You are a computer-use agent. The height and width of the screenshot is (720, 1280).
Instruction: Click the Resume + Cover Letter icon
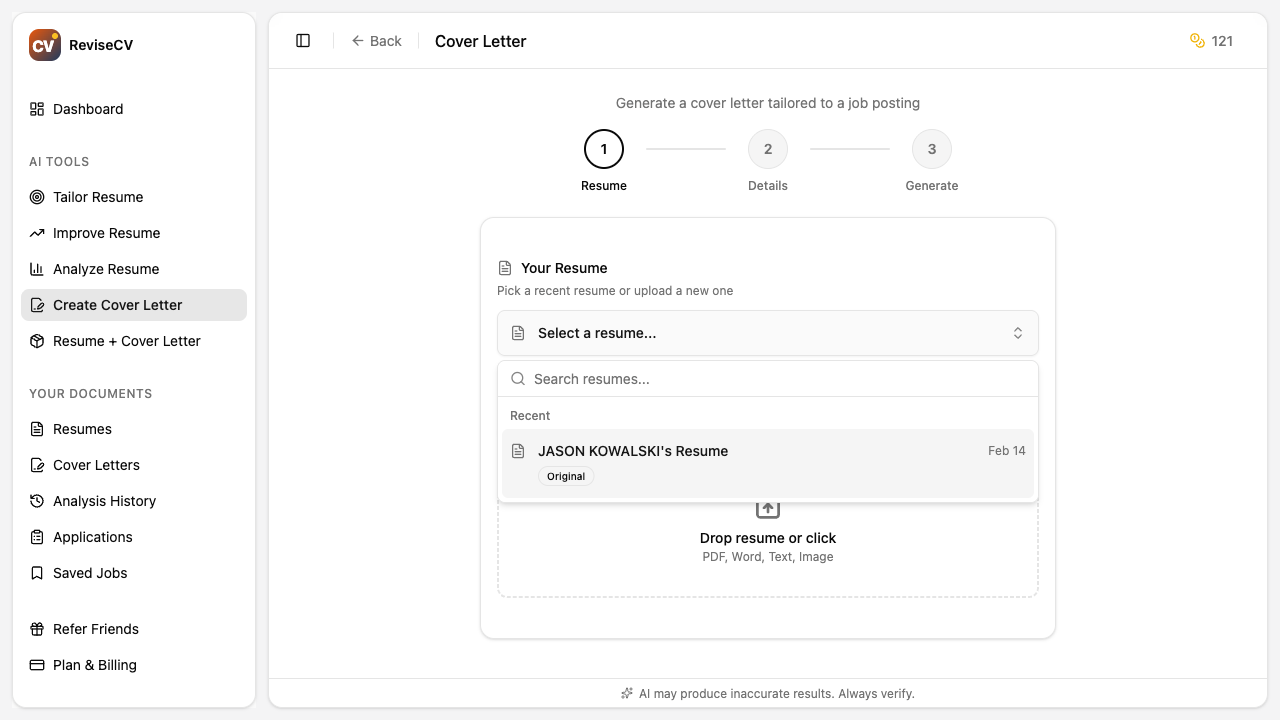36,341
